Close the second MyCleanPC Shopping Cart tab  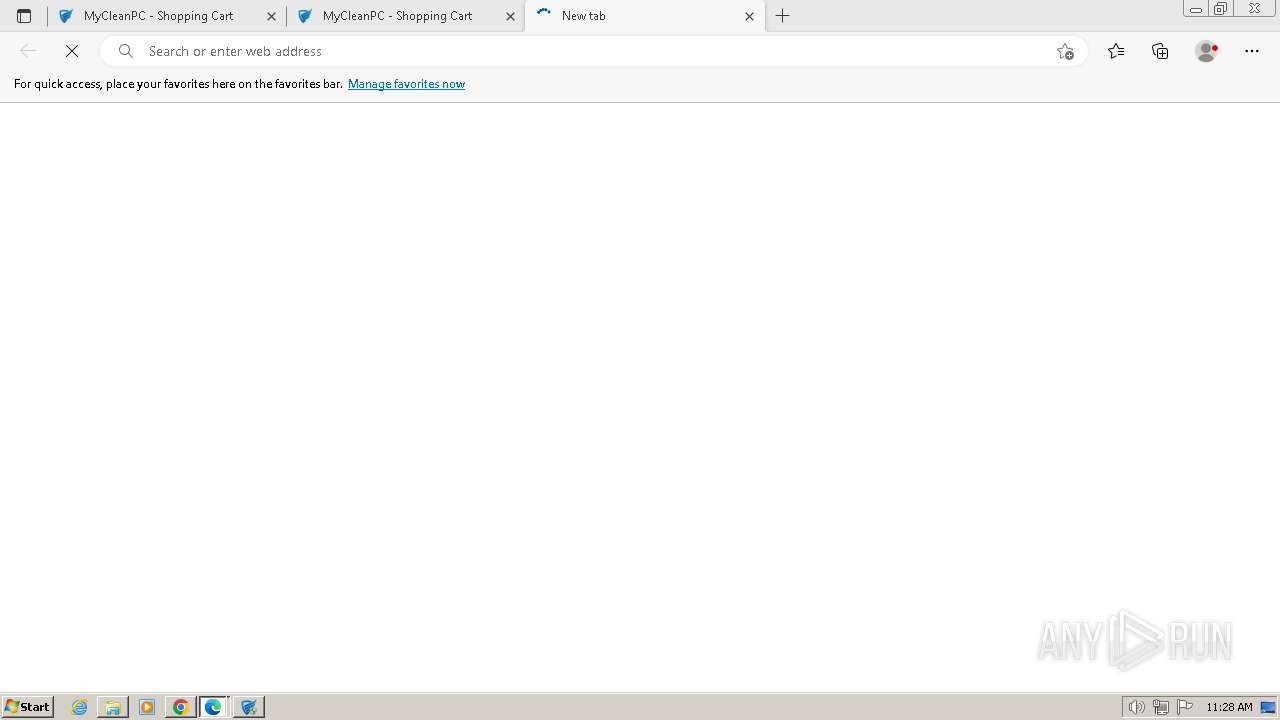point(510,16)
